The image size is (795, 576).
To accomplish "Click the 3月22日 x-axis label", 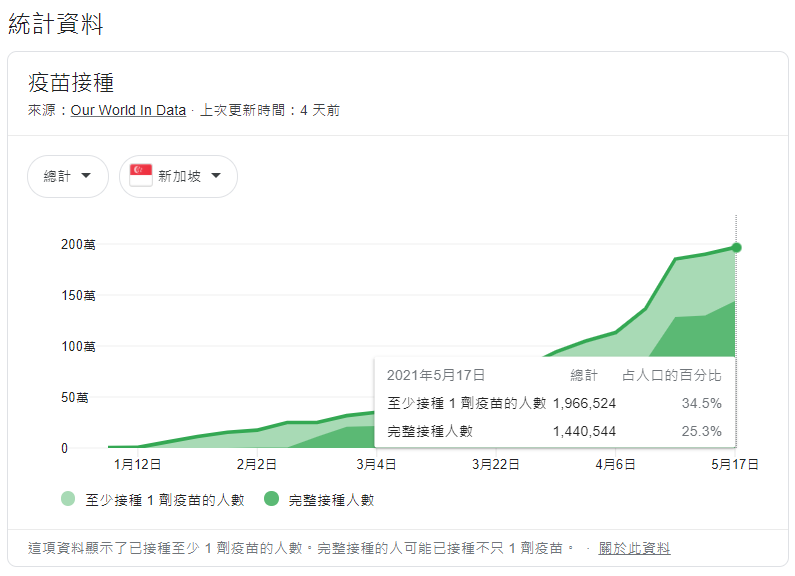I will click(x=496, y=464).
